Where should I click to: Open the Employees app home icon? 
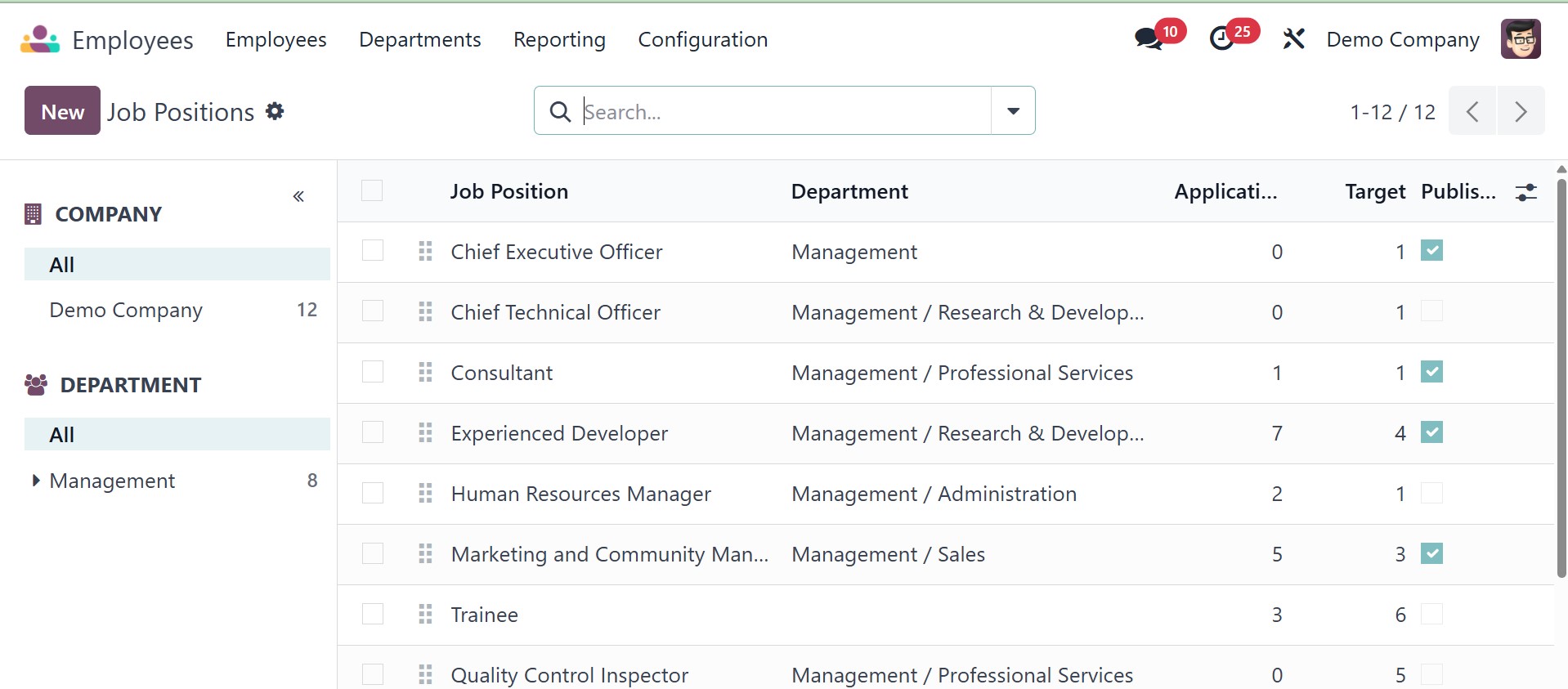click(x=40, y=39)
